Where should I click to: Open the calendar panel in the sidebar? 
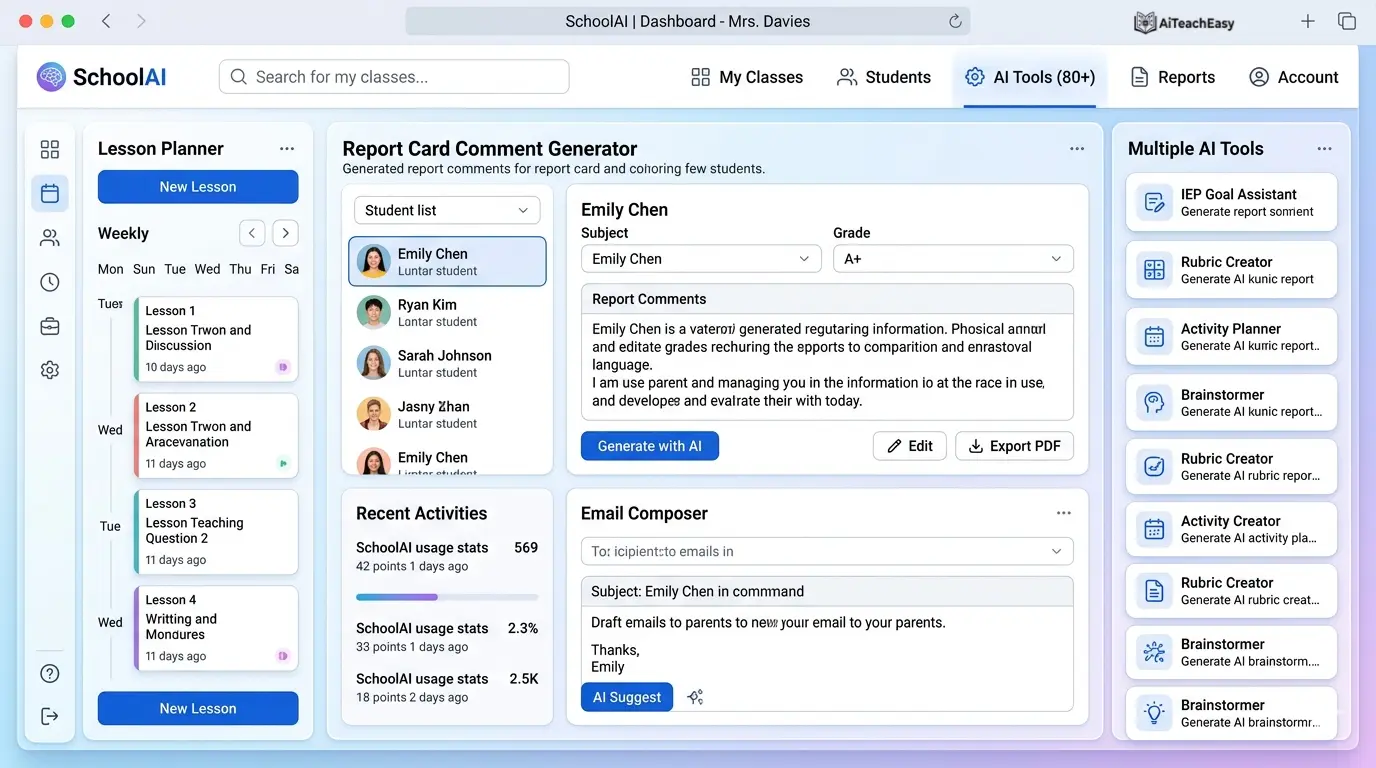coord(50,193)
